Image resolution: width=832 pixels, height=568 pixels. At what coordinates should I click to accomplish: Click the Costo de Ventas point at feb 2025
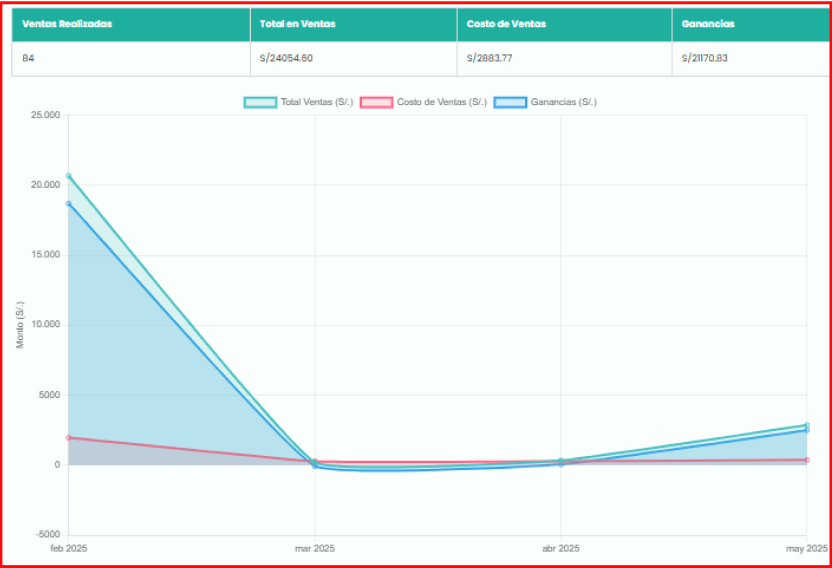(x=69, y=438)
